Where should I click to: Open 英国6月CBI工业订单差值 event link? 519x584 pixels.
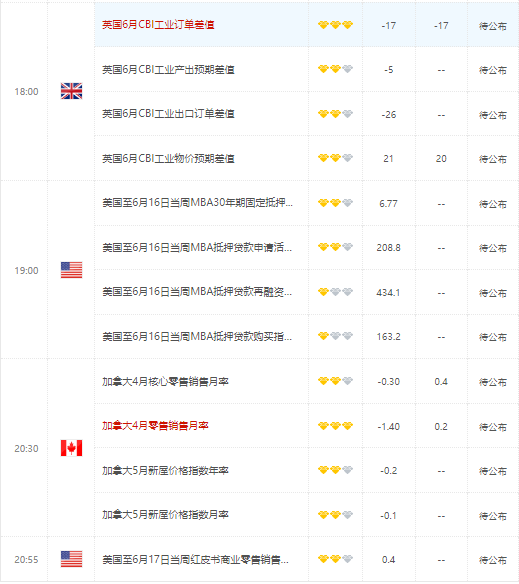(158, 25)
